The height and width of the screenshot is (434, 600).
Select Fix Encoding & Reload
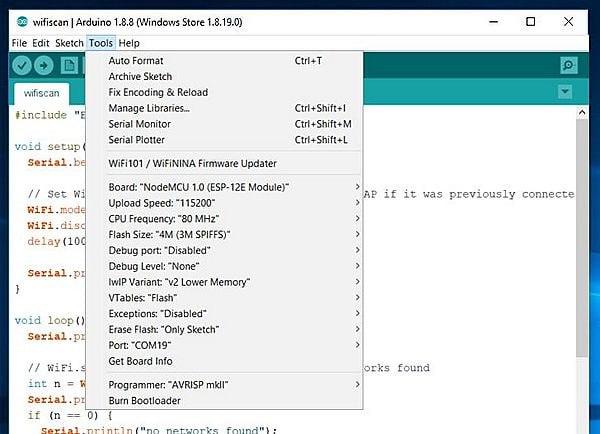point(225,92)
